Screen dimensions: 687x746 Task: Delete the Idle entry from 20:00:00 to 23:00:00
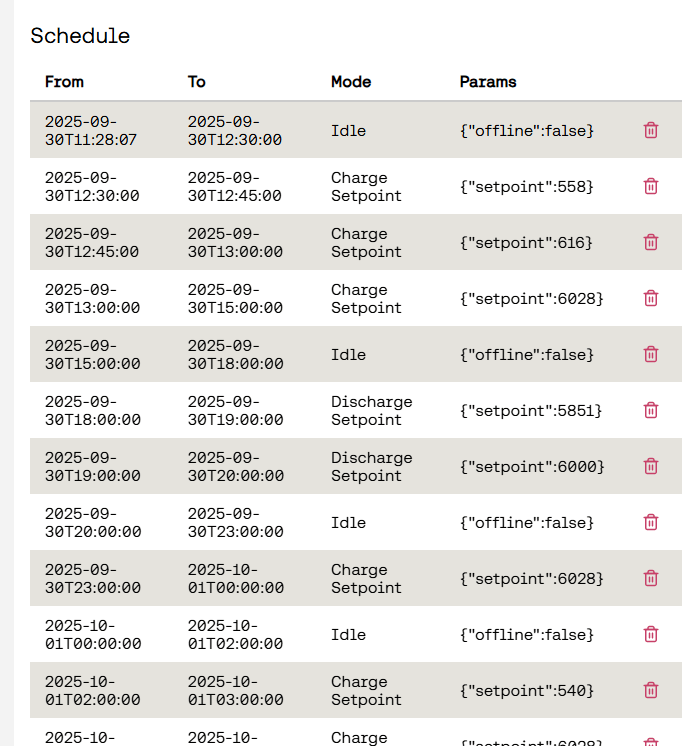(x=651, y=522)
